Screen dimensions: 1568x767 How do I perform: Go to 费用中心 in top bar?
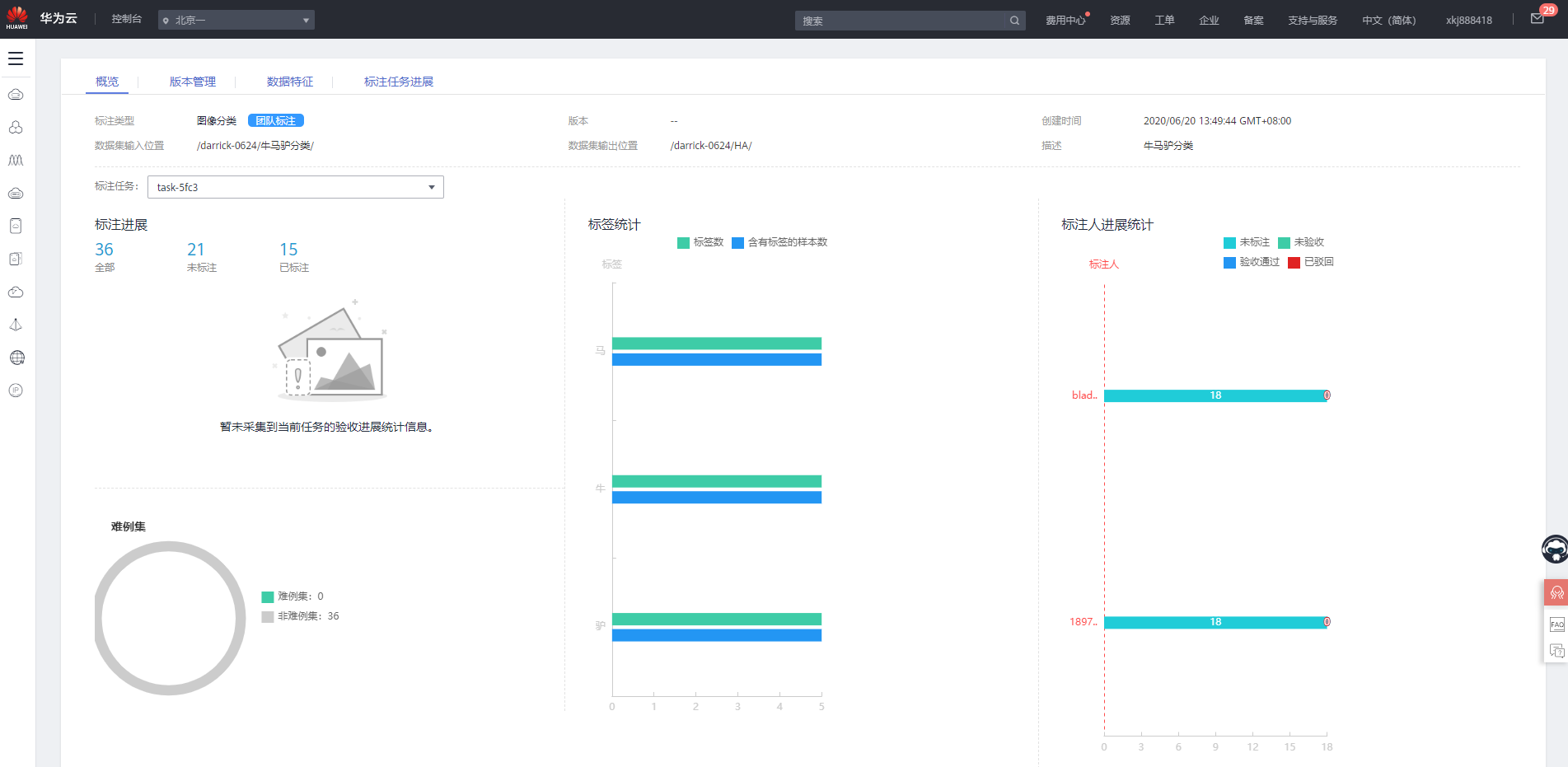click(x=1065, y=20)
